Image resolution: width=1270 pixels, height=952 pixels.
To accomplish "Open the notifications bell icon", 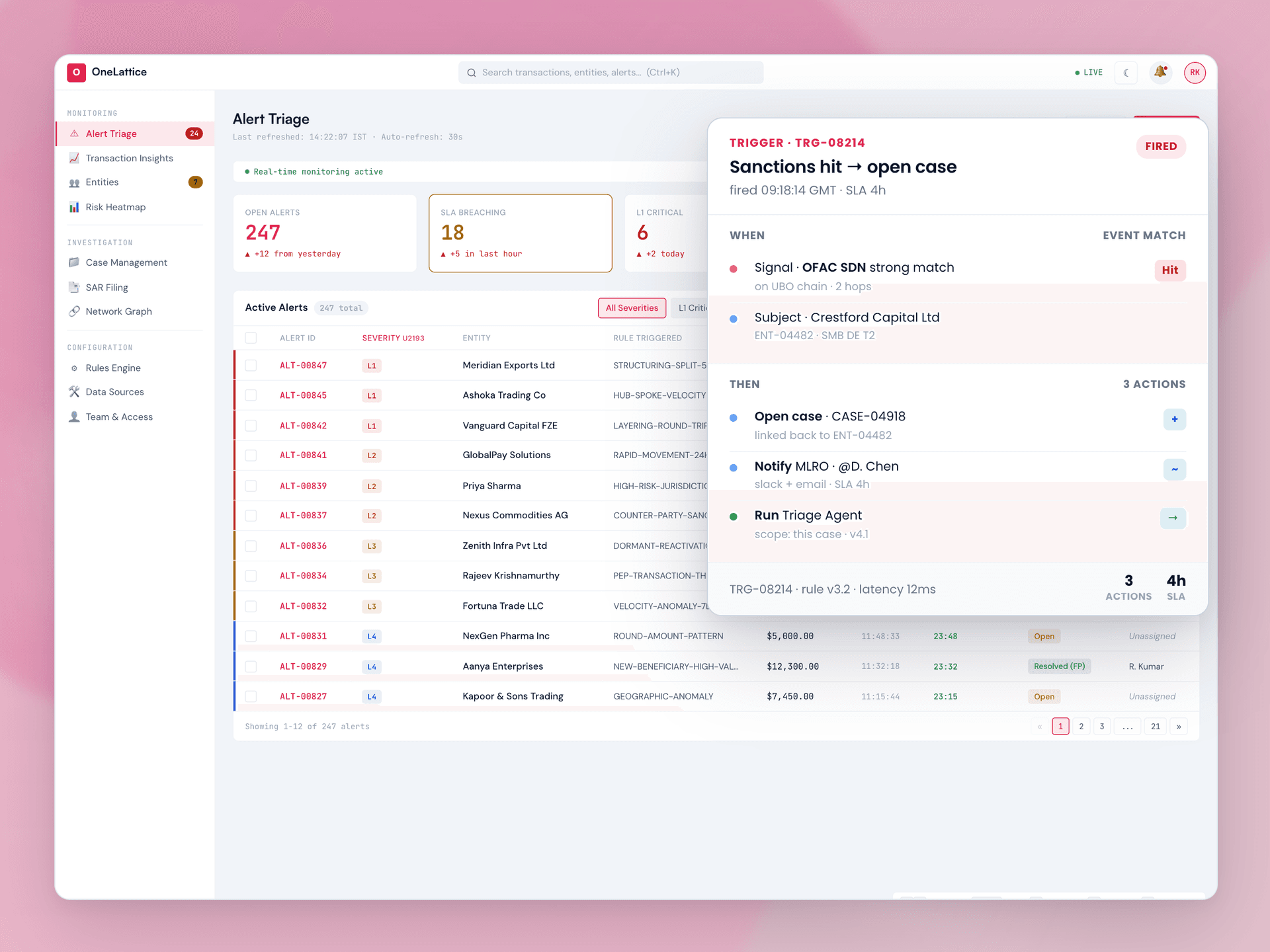I will [x=1160, y=72].
